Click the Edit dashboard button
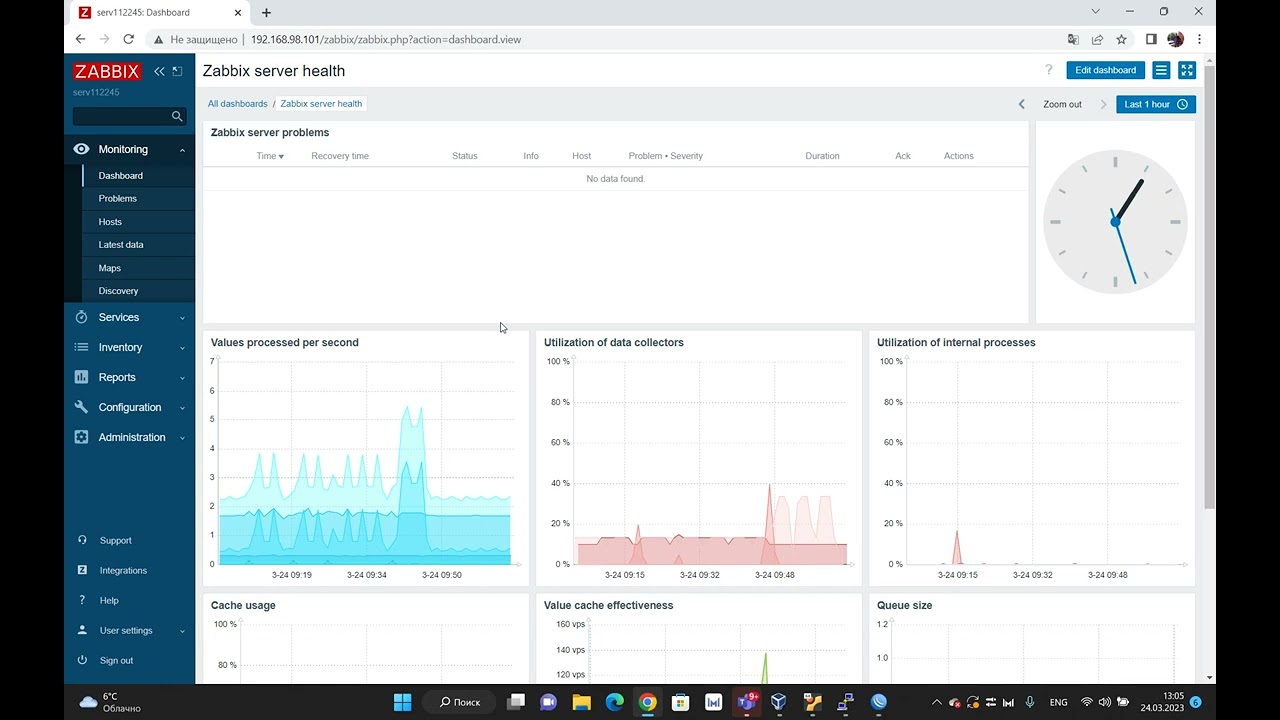This screenshot has height=720, width=1280. (x=1105, y=70)
